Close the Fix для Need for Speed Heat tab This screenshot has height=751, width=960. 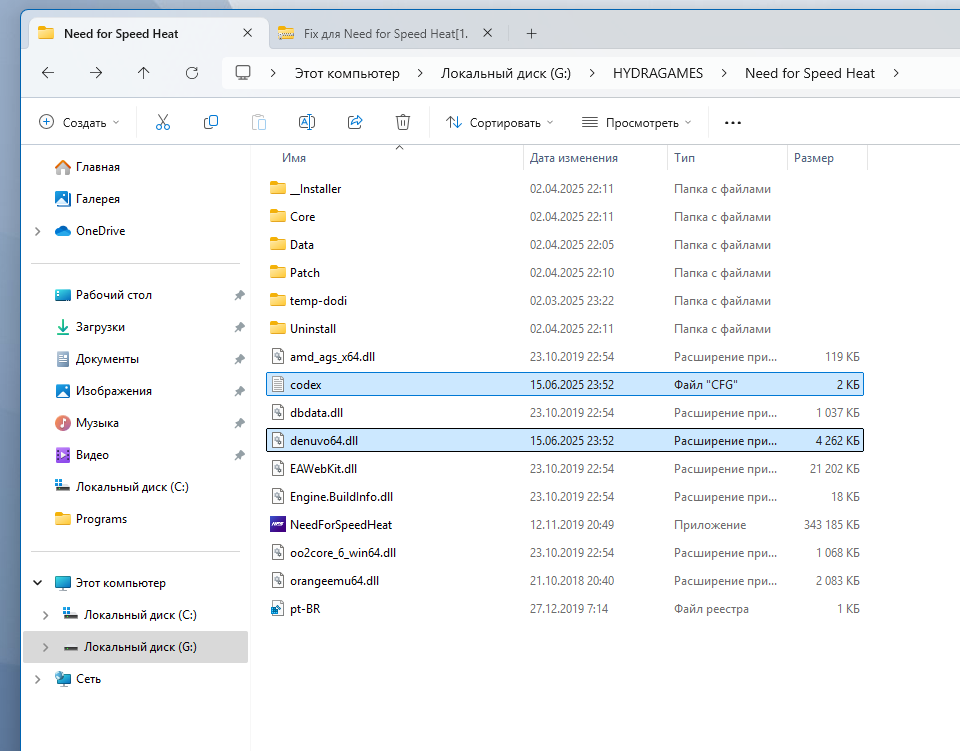487,33
